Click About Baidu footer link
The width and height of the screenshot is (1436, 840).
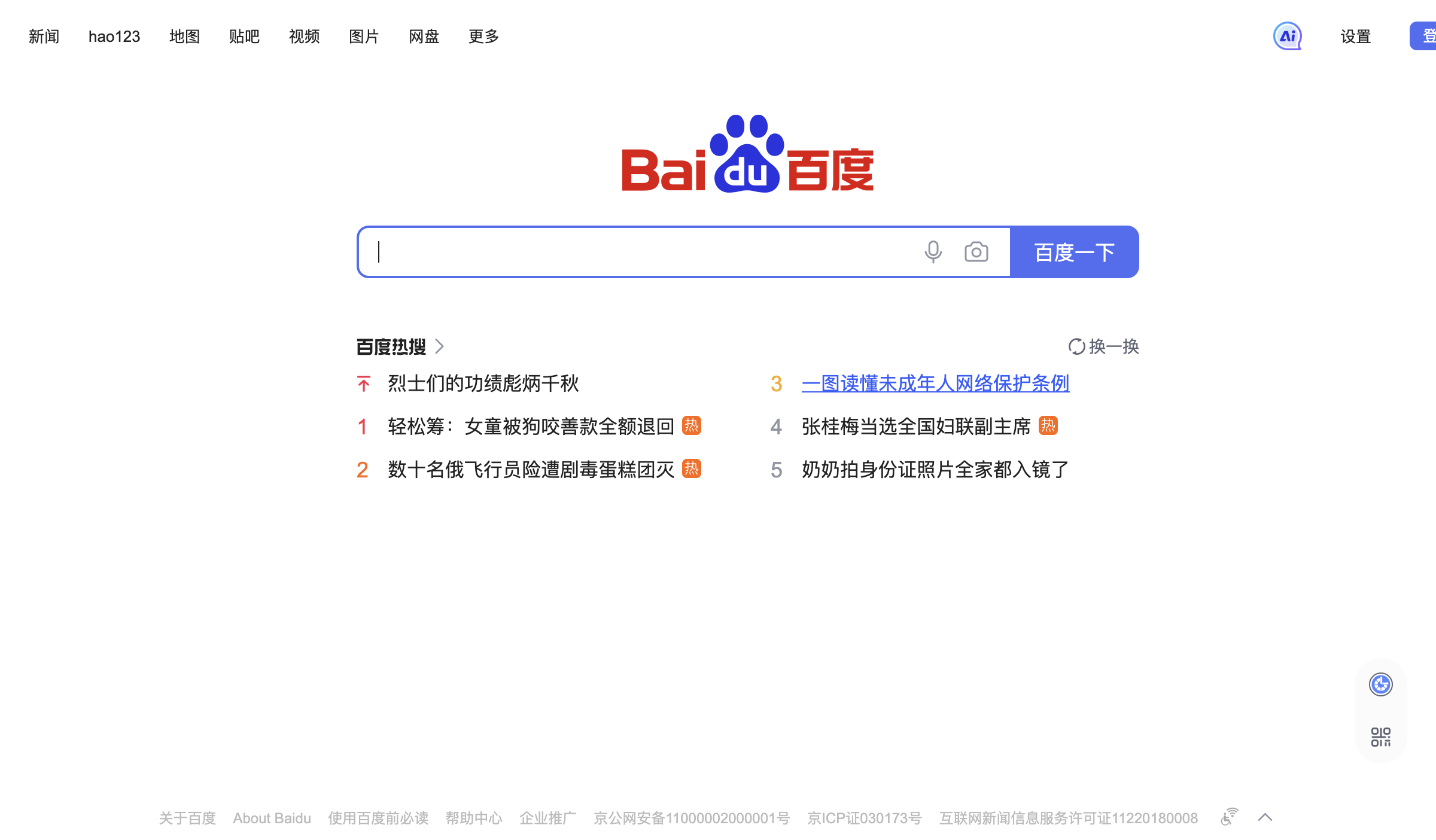(272, 818)
